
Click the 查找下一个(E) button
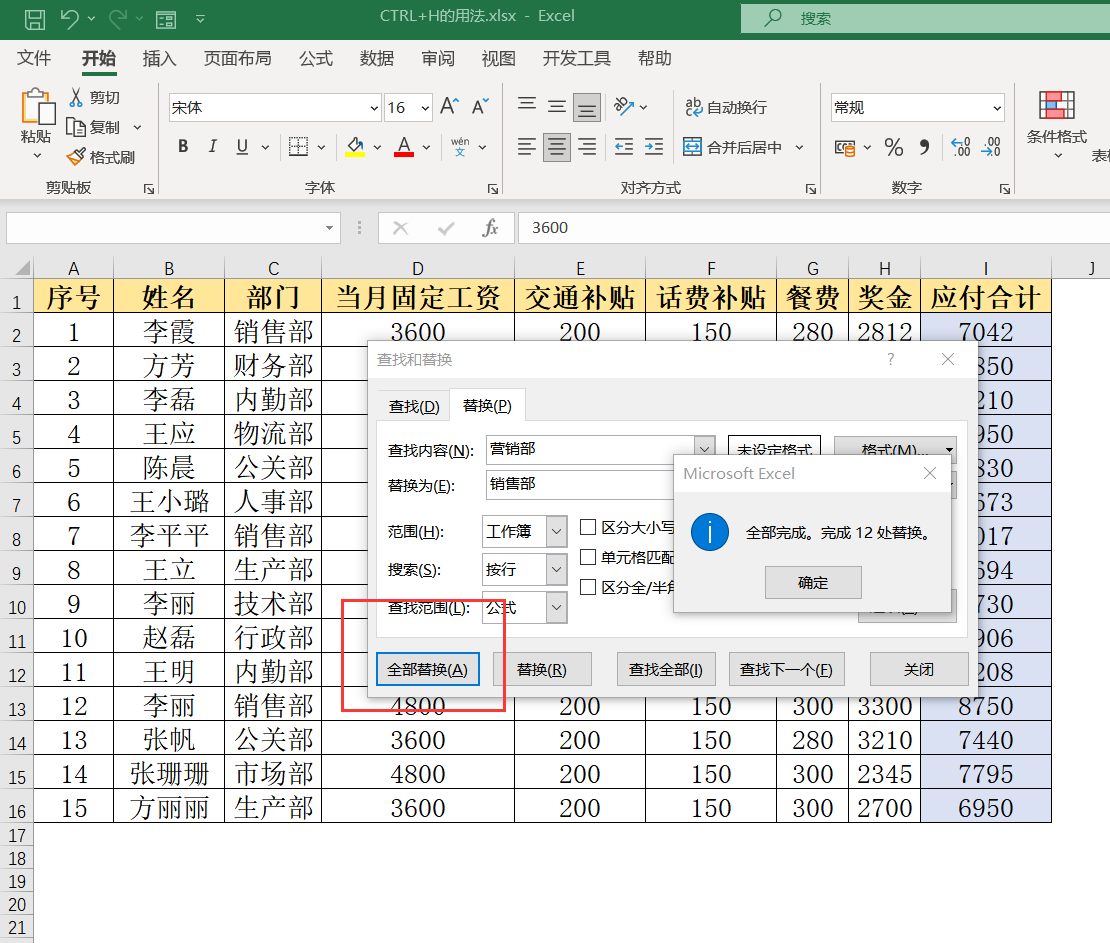[786, 670]
